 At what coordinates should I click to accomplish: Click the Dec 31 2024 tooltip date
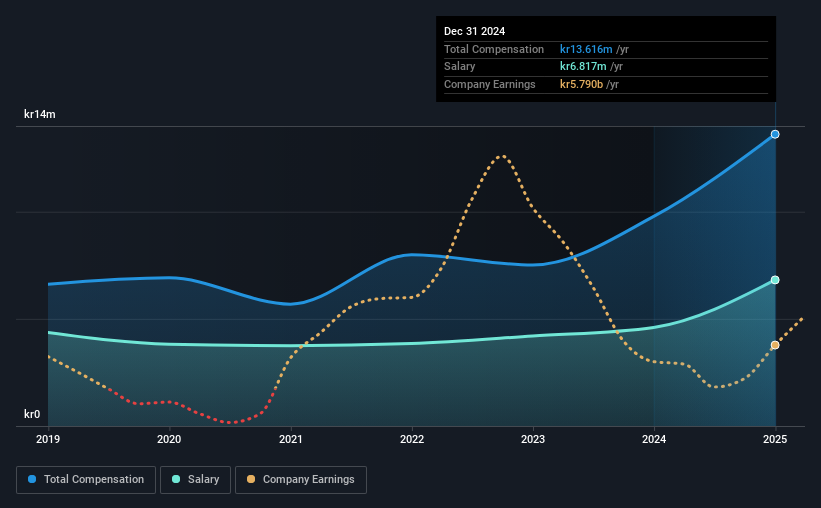pyautogui.click(x=474, y=31)
